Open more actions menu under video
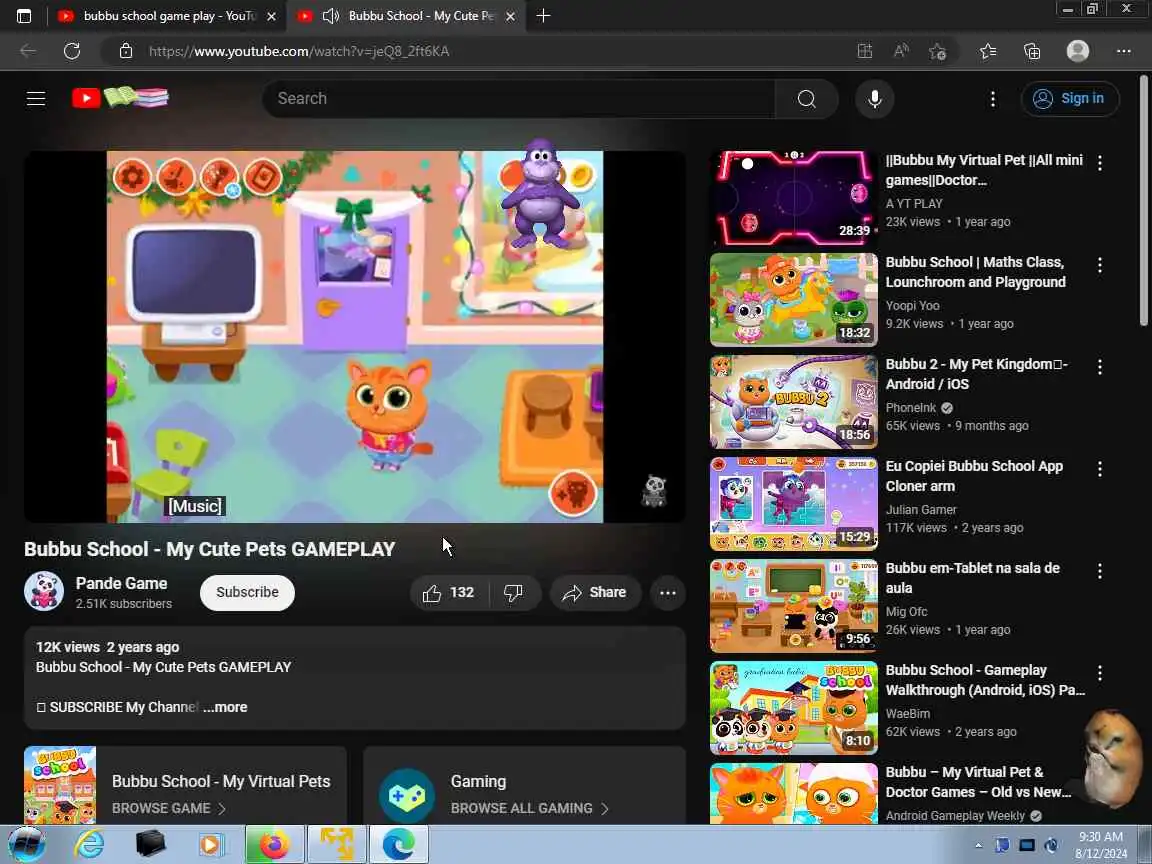 pos(668,593)
